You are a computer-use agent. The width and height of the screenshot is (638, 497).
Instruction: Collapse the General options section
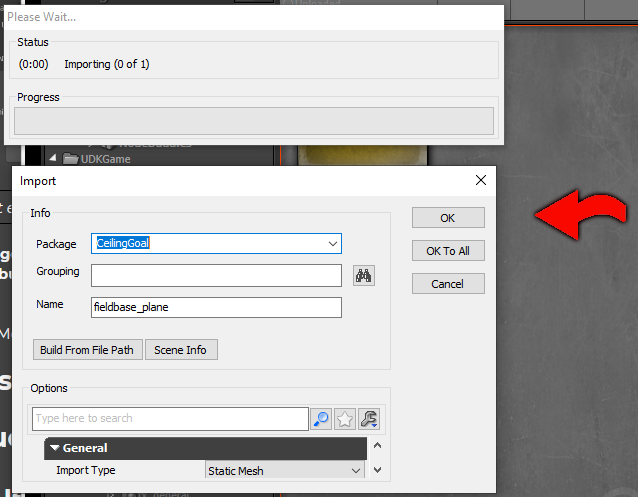tap(55, 448)
